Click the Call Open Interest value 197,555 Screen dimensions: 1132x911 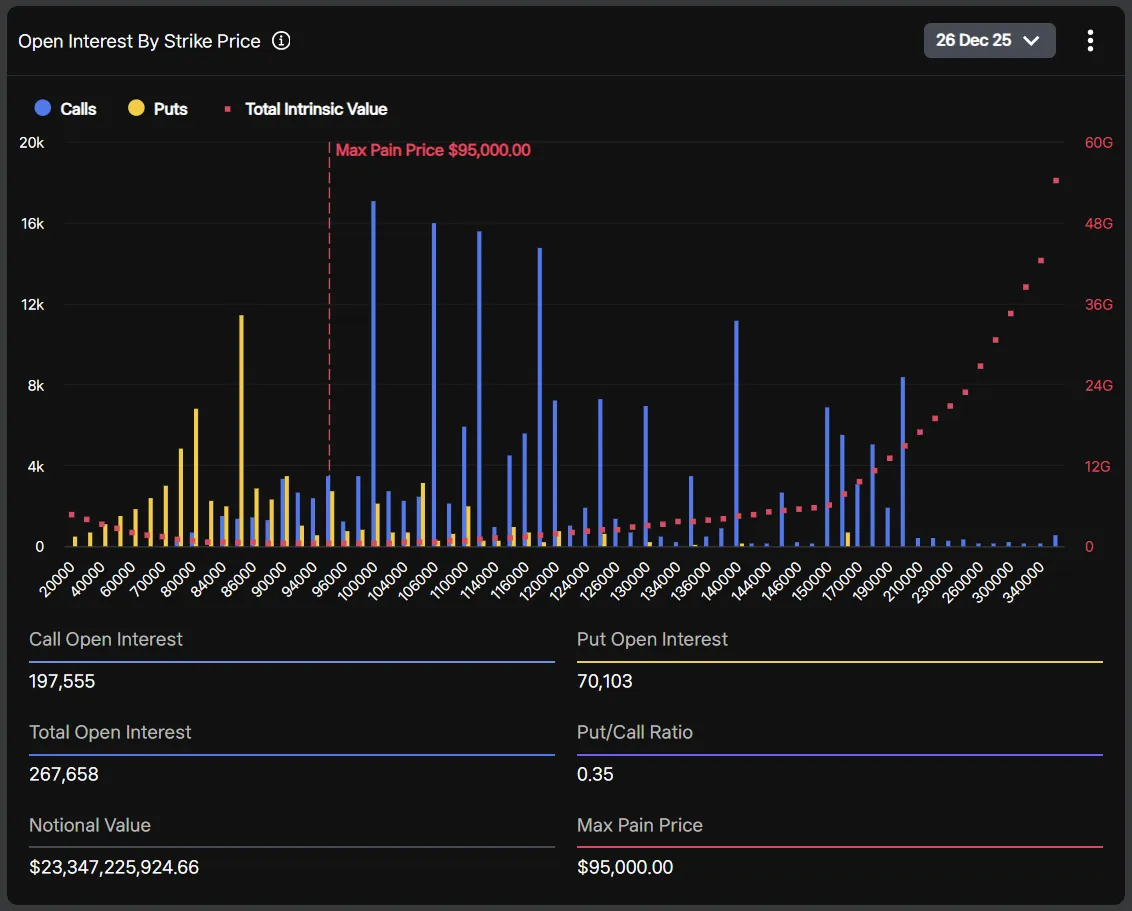point(62,682)
